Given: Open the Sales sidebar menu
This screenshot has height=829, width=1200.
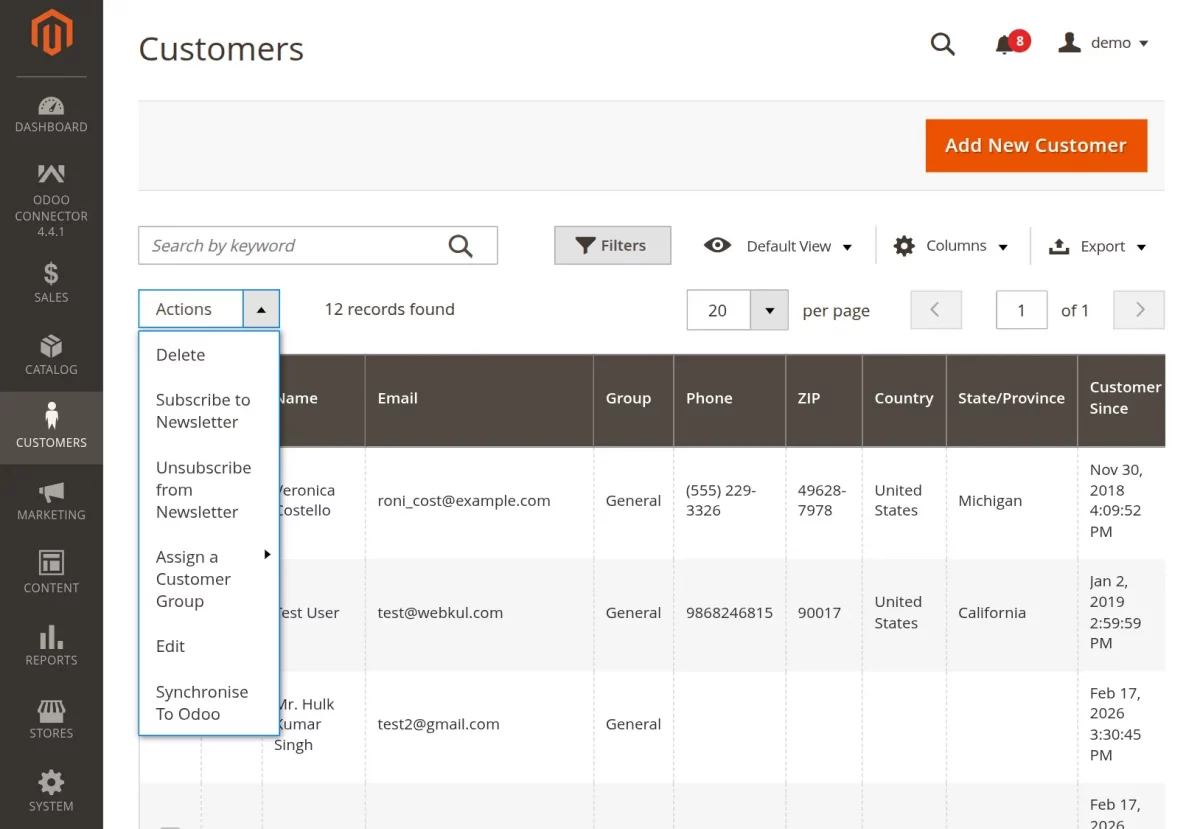Looking at the screenshot, I should (x=51, y=282).
